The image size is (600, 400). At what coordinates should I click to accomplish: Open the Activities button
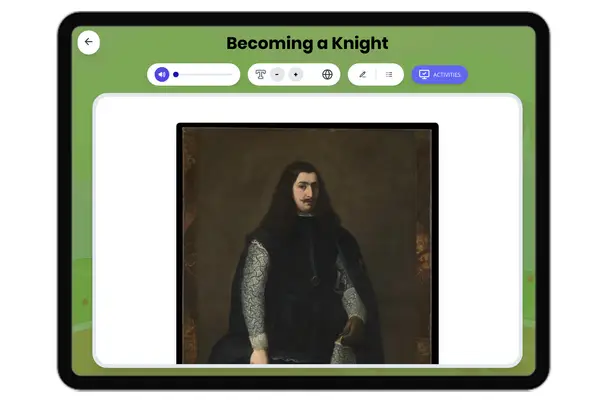pyautogui.click(x=440, y=74)
